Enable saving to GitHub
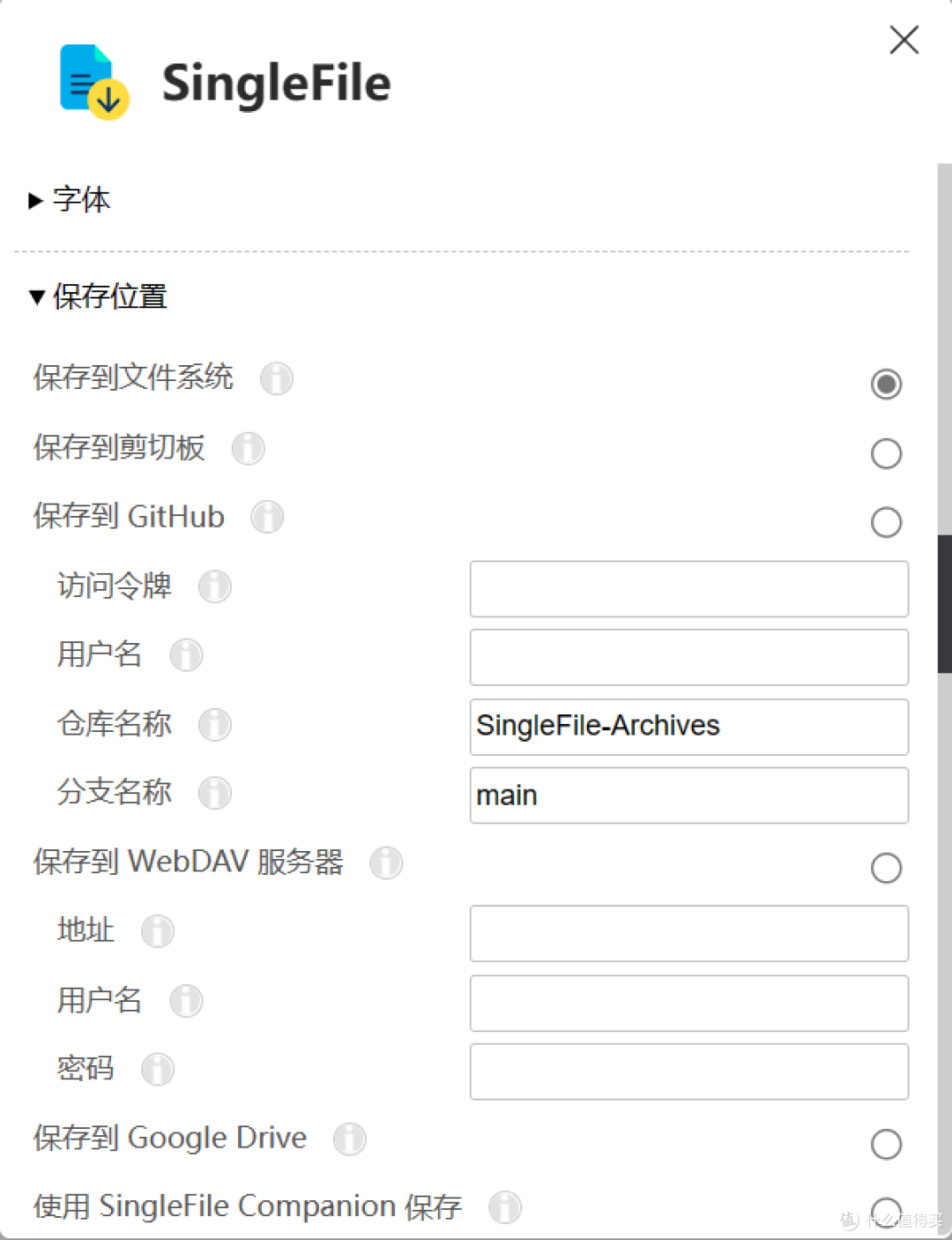Screen dimensions: 952x1240 (886, 522)
